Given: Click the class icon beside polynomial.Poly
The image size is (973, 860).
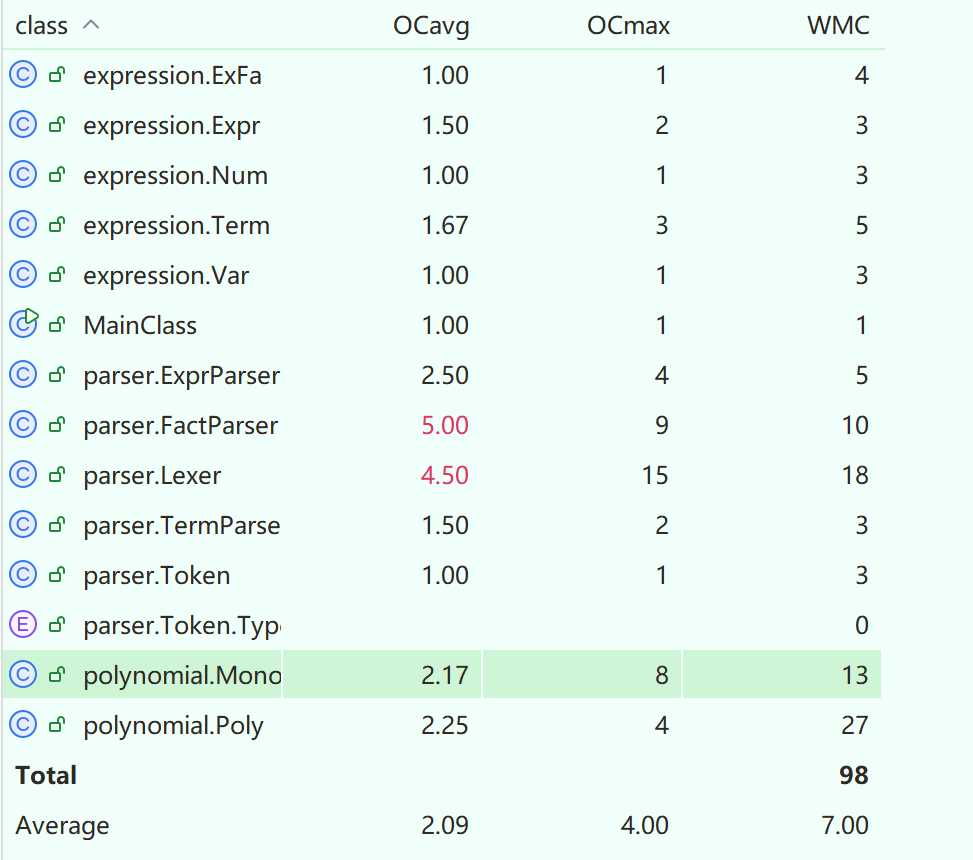Looking at the screenshot, I should pos(23,725).
